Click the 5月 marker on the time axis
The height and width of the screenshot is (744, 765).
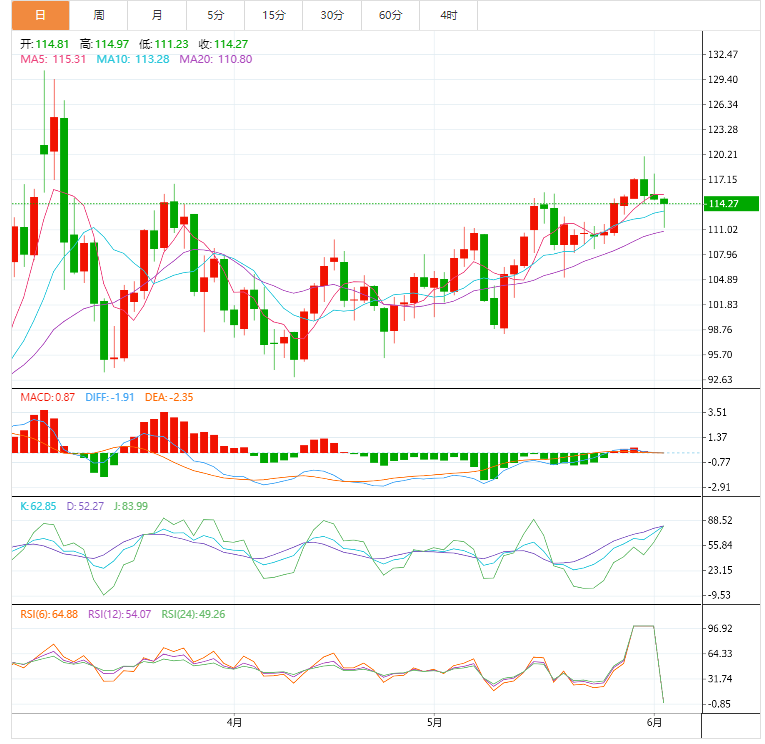click(434, 723)
